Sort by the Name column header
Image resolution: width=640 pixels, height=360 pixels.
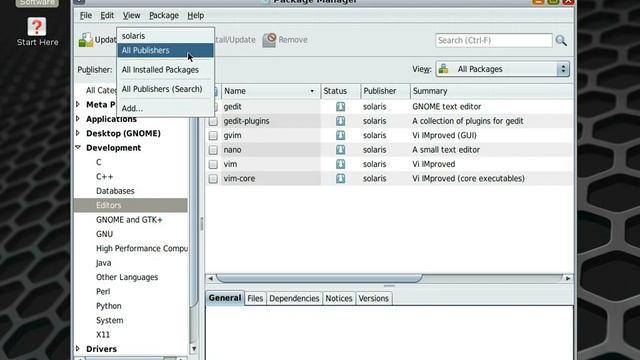pos(271,91)
